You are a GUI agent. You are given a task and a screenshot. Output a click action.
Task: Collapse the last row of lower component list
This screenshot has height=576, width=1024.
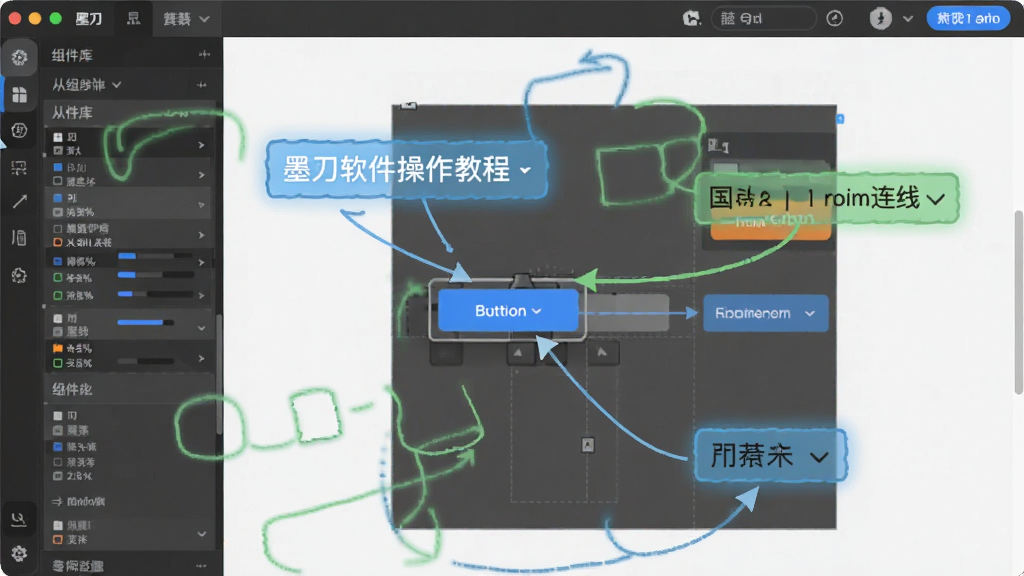click(x=201, y=534)
